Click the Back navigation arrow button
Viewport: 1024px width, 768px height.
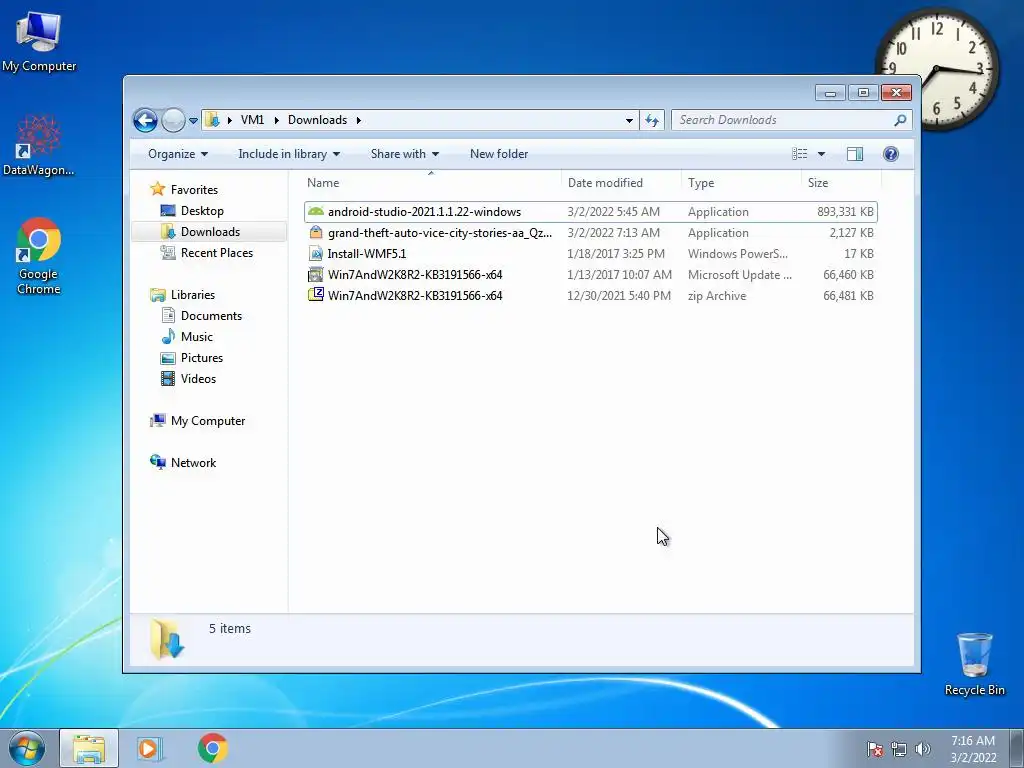coord(145,120)
